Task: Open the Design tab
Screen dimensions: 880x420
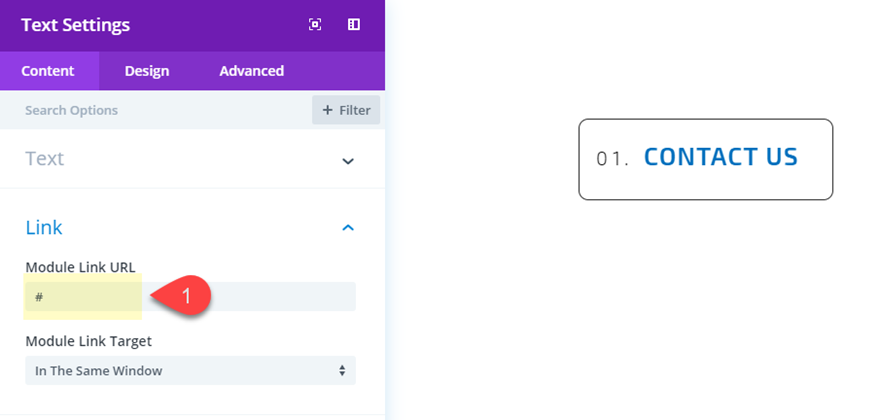Action: [x=147, y=71]
